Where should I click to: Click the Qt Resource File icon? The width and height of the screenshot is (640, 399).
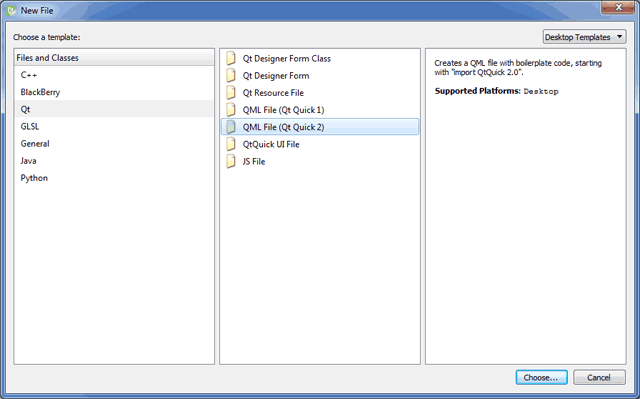[x=231, y=93]
